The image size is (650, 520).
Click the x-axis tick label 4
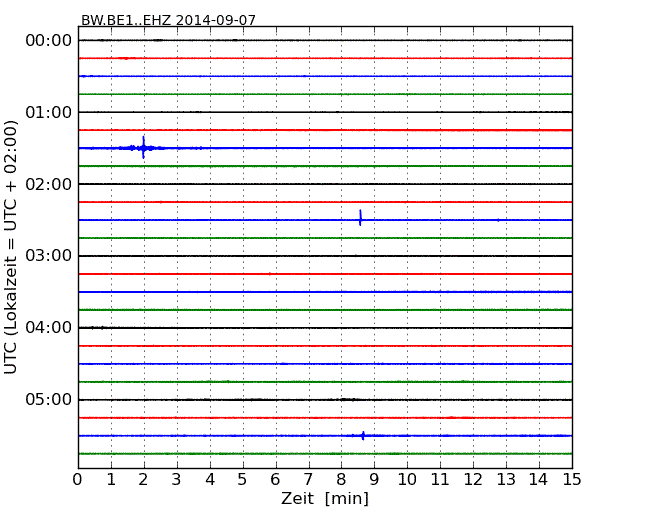pos(210,480)
